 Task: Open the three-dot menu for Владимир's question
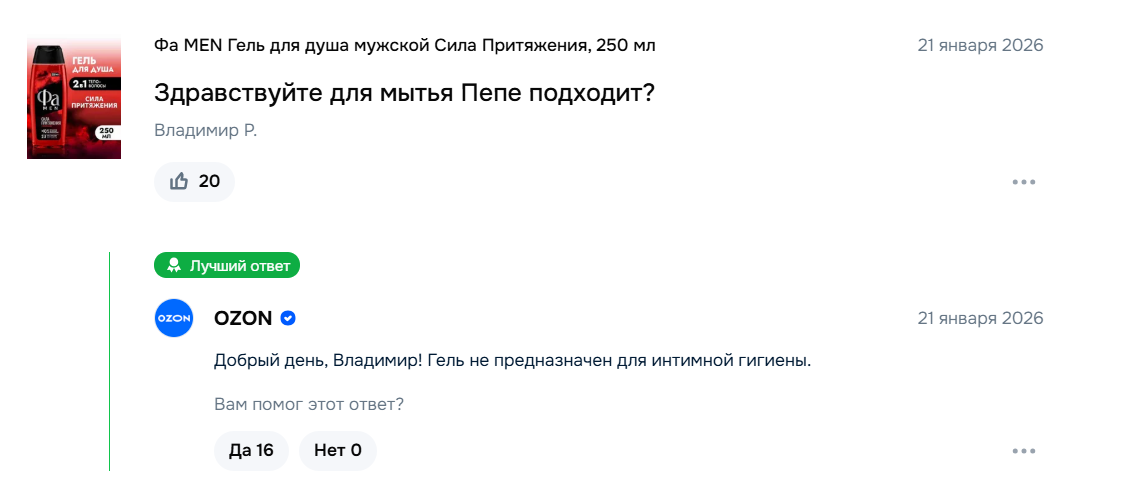click(1023, 182)
